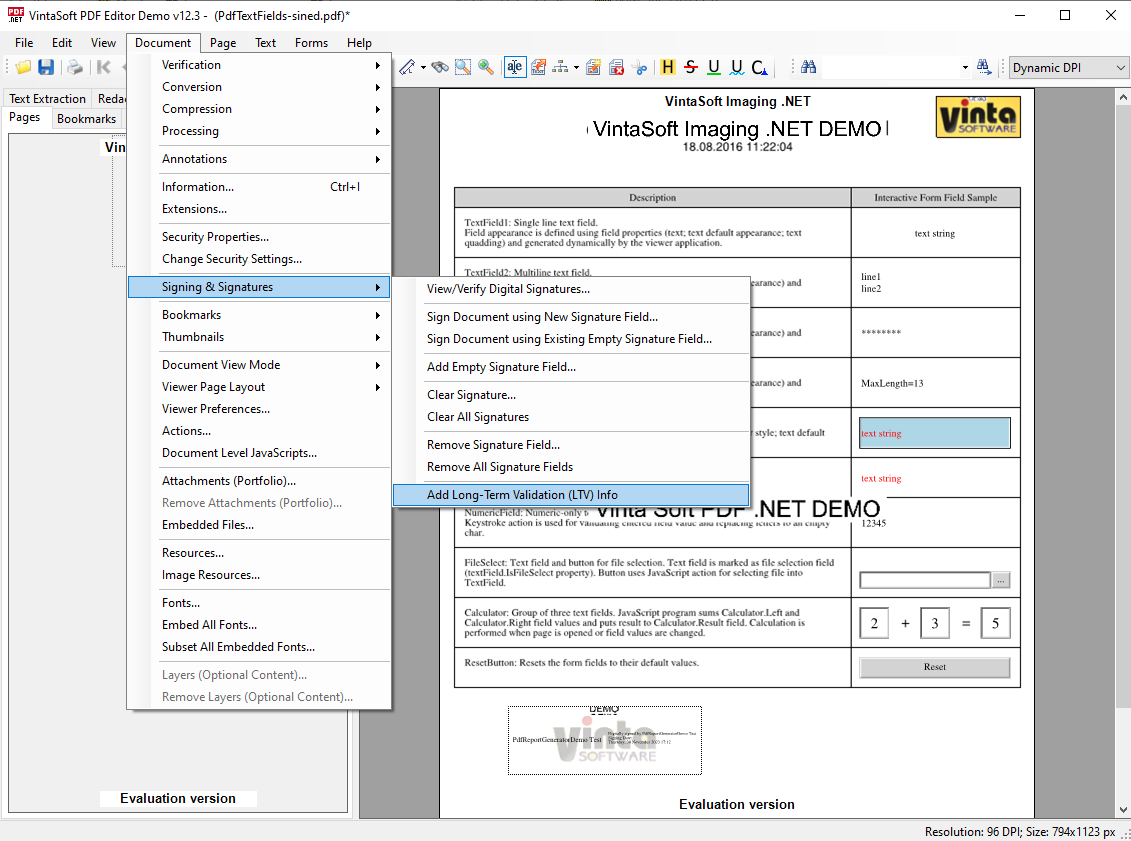Image resolution: width=1131 pixels, height=841 pixels.
Task: Click the binoculars find icon beside the search box
Action: pyautogui.click(x=809, y=67)
